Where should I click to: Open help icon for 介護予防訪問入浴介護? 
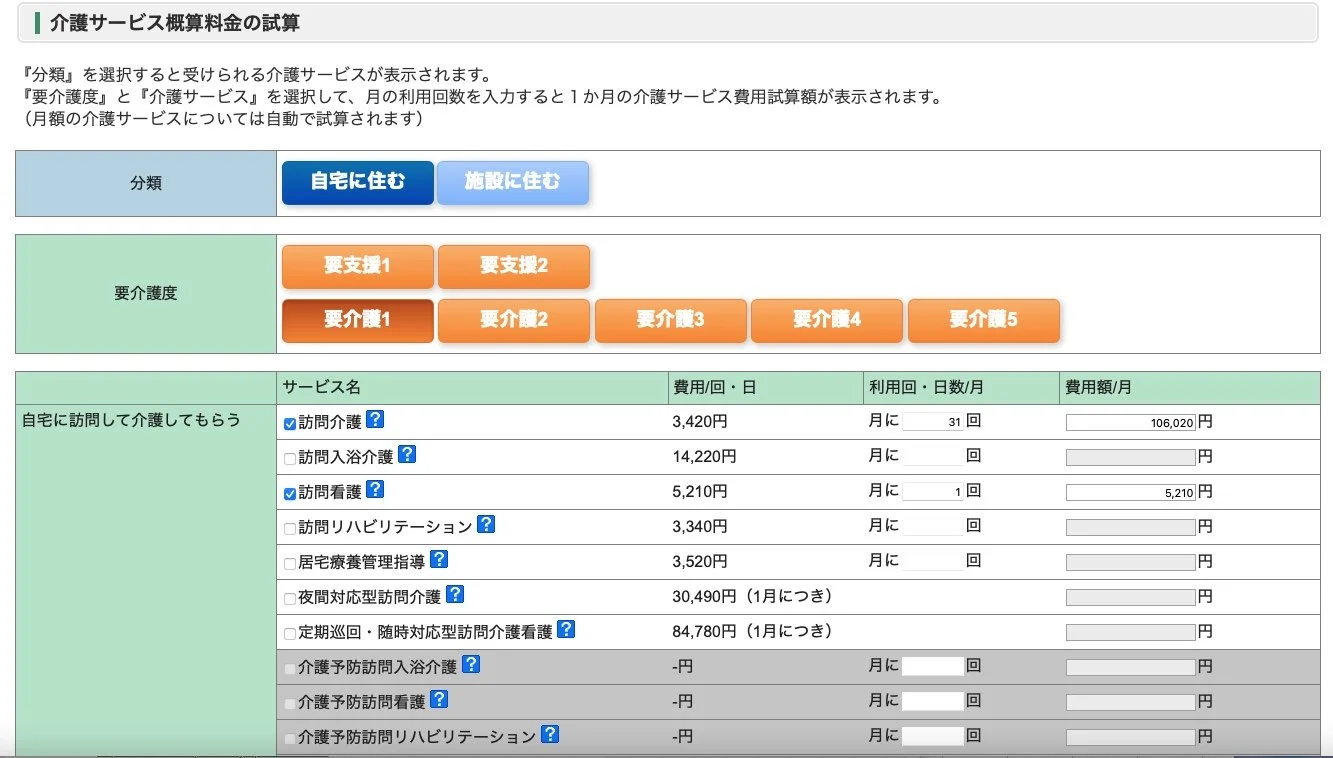(x=470, y=664)
